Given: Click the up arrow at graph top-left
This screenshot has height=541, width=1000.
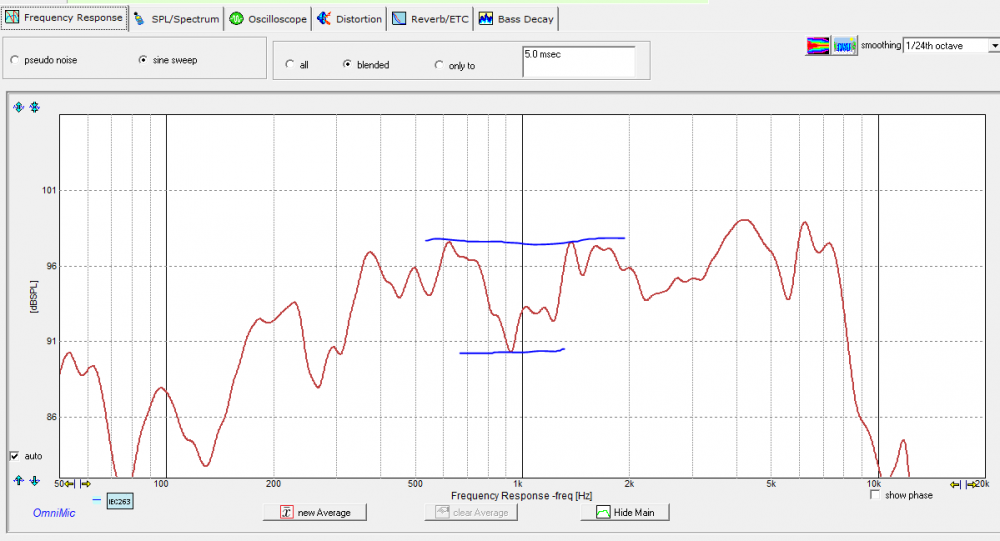Looking at the screenshot, I should 18,107.
